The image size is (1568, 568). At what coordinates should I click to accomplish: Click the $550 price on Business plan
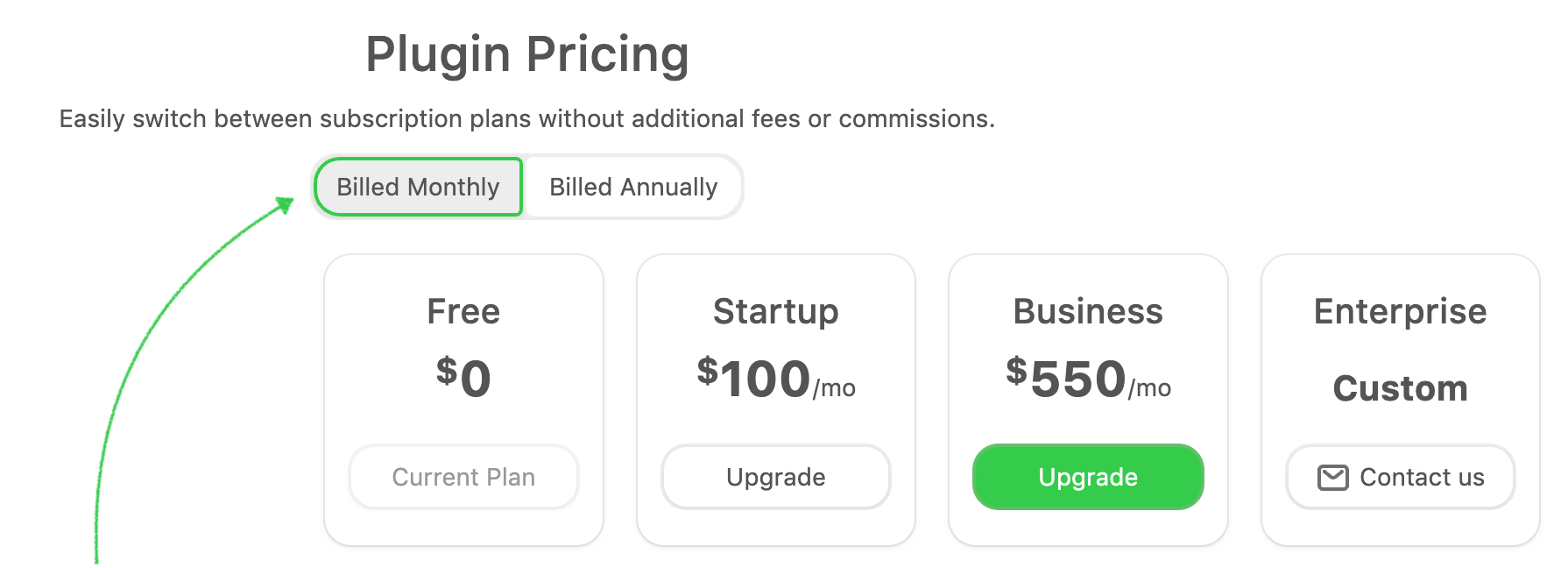[x=1066, y=378]
